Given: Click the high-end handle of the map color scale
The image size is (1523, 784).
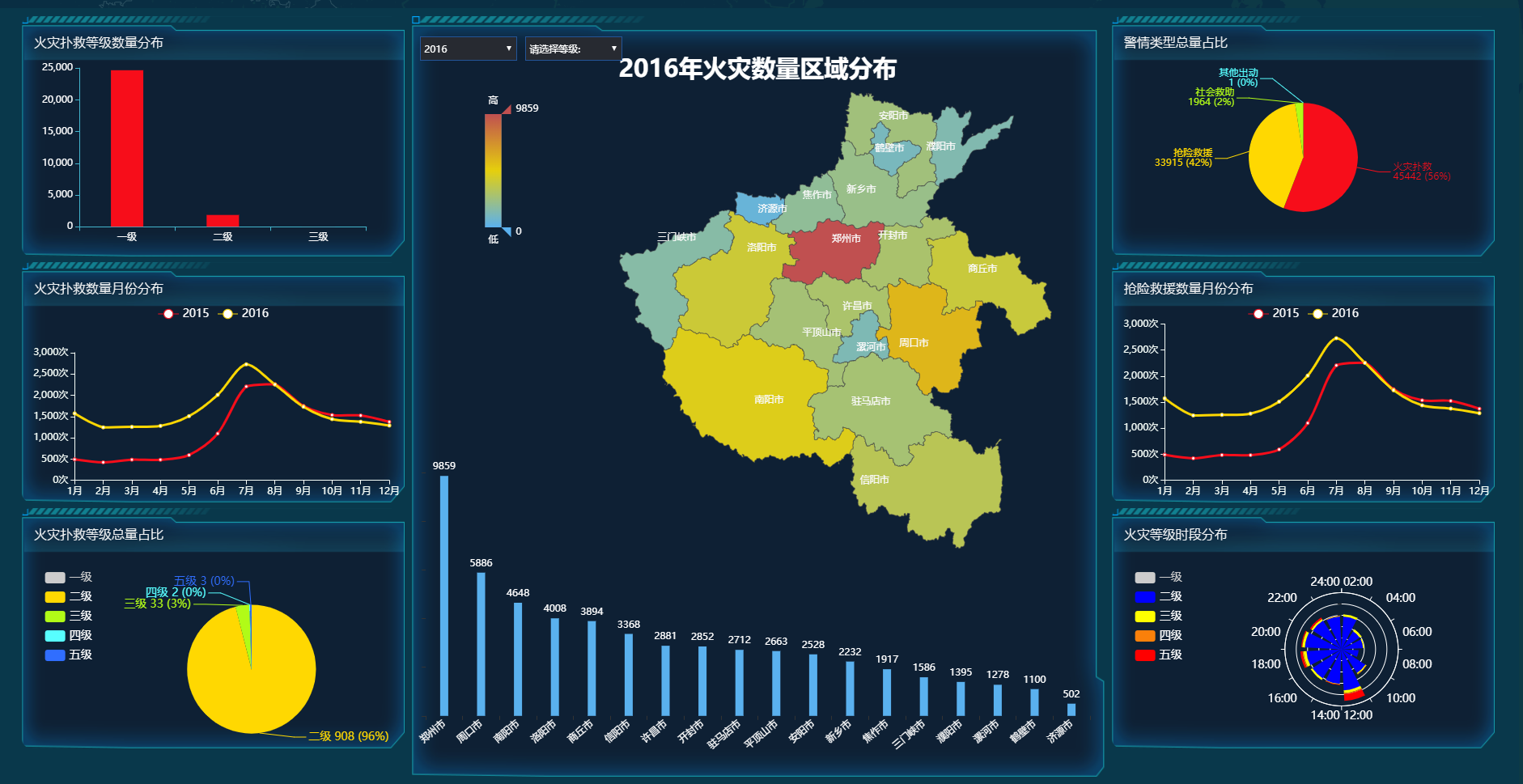Looking at the screenshot, I should 507,109.
